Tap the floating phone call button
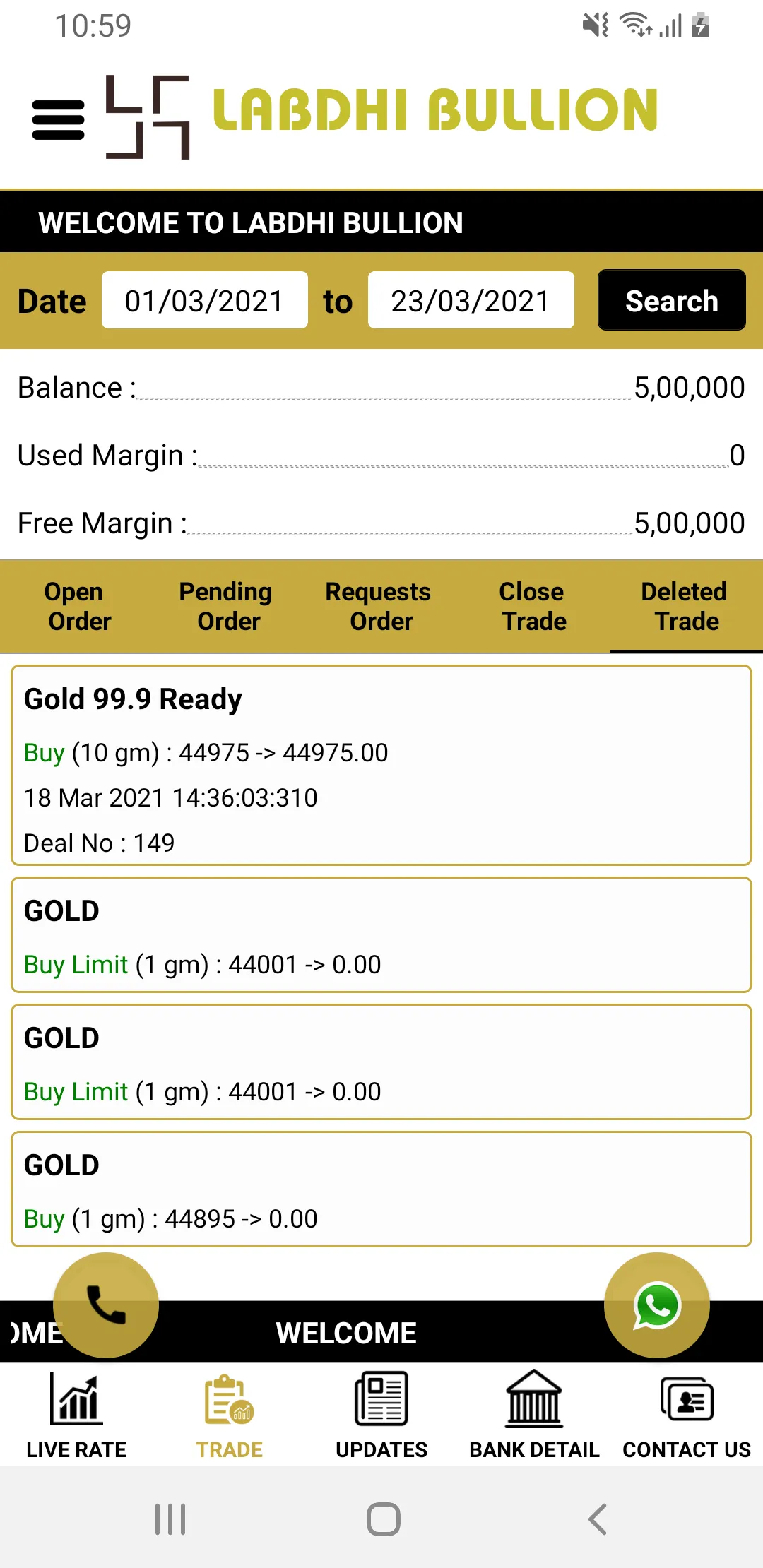Image resolution: width=763 pixels, height=1568 pixels. point(106,1305)
